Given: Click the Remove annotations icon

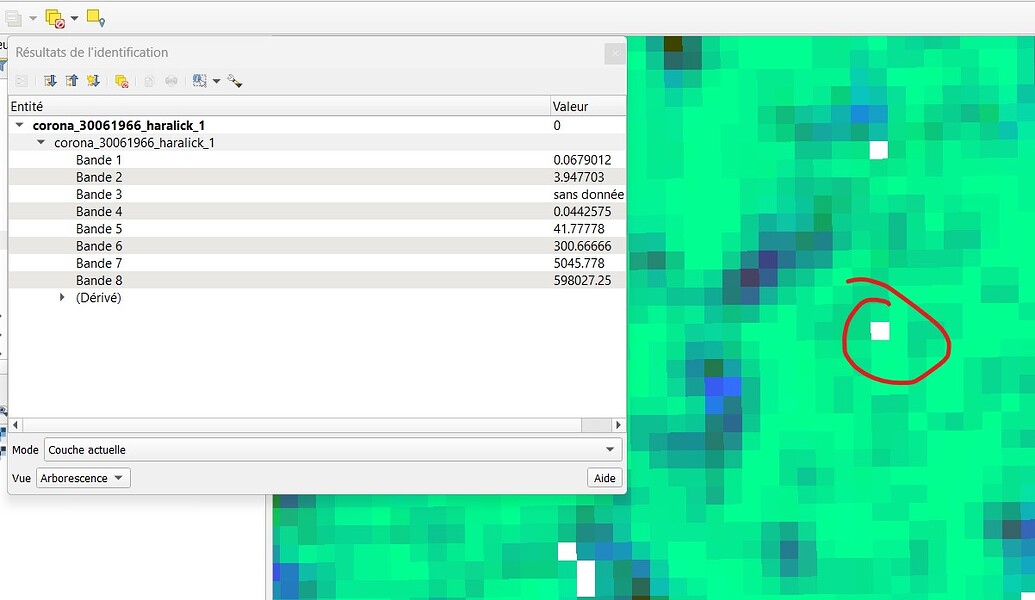Looking at the screenshot, I should (x=54, y=18).
